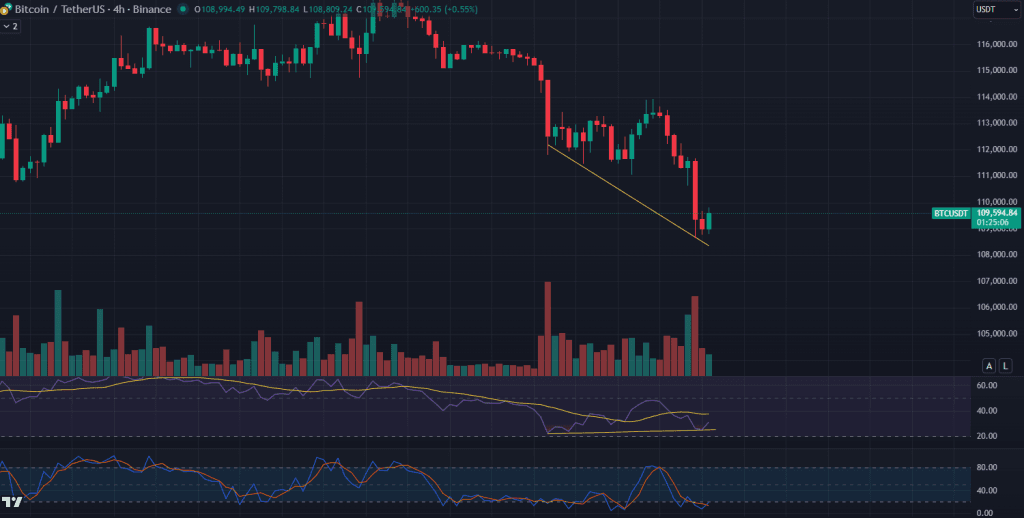
Task: Click the BTCUSDT price label tag
Action: tap(951, 213)
